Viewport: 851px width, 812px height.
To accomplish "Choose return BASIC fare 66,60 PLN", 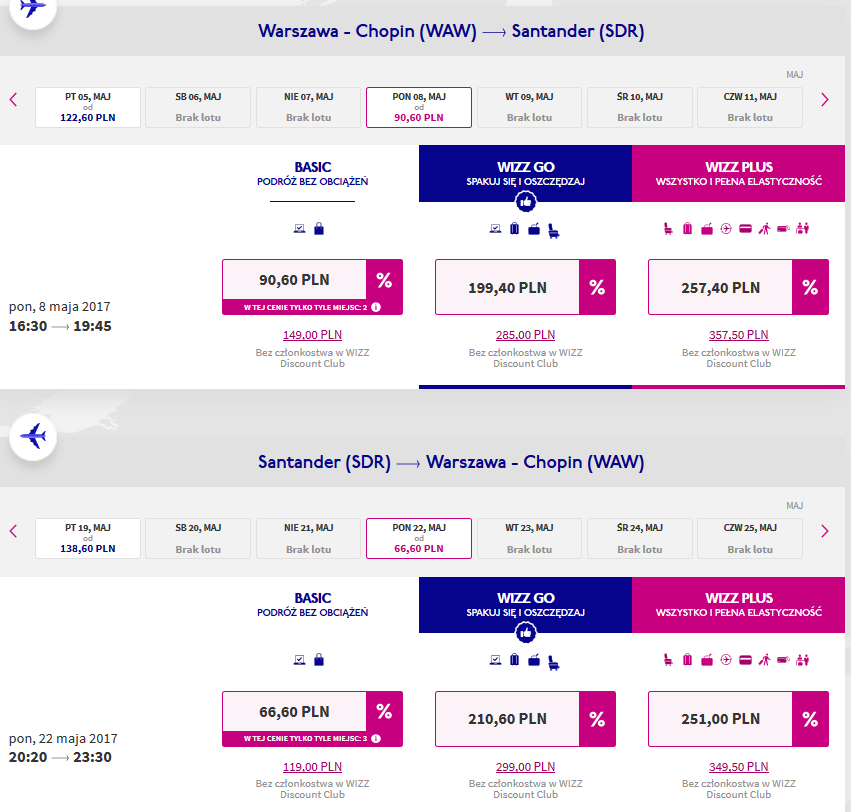I will (x=294, y=712).
